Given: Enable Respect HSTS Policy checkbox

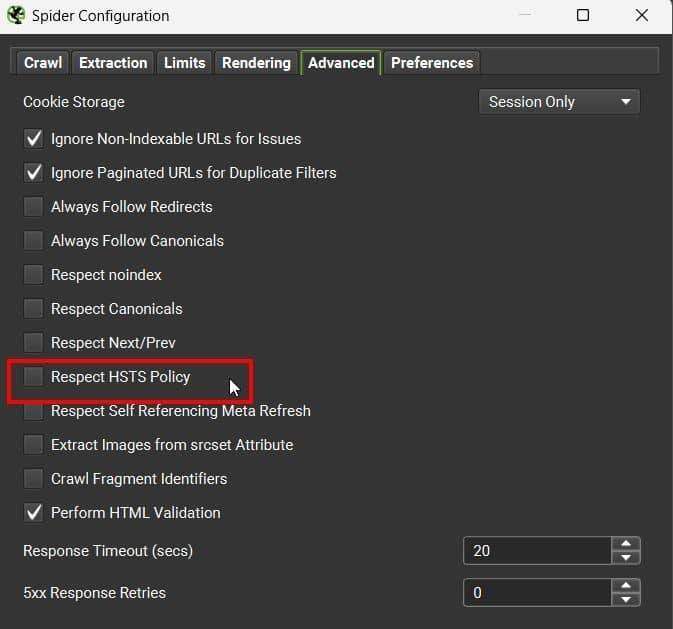Looking at the screenshot, I should [x=34, y=377].
